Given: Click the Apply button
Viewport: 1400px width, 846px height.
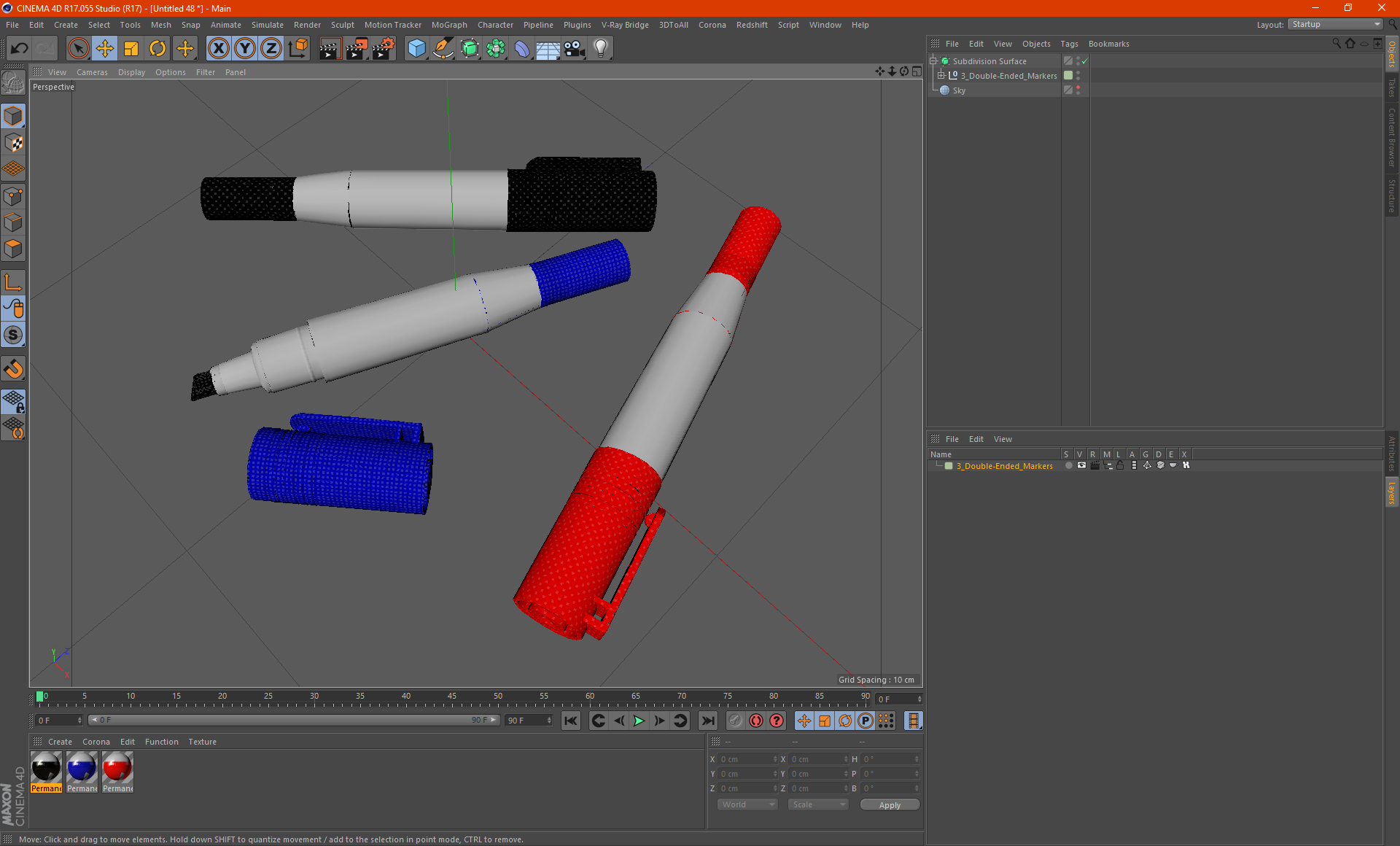Looking at the screenshot, I should coord(890,805).
